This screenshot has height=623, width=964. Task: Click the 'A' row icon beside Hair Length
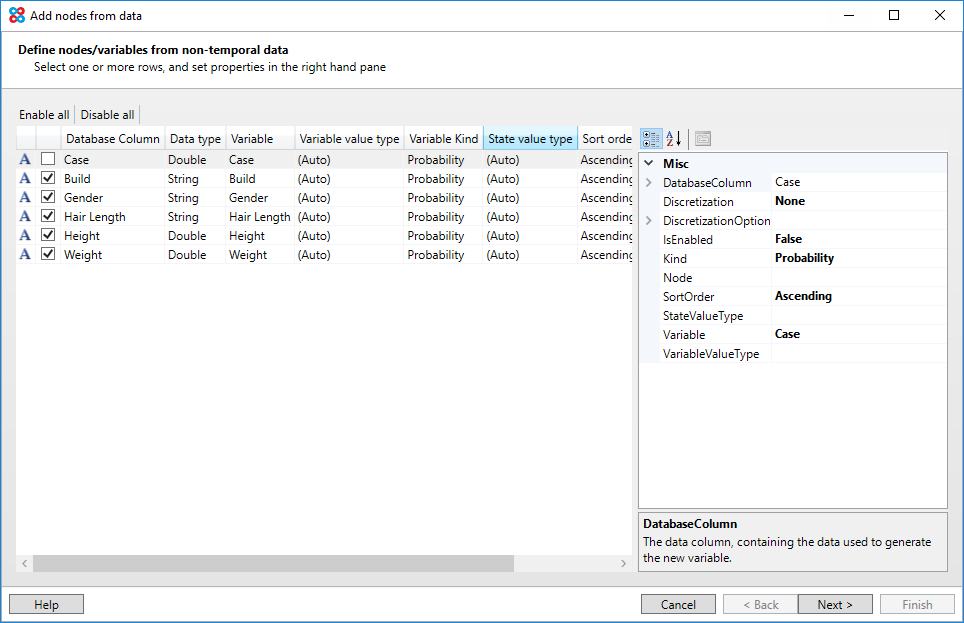(x=25, y=217)
